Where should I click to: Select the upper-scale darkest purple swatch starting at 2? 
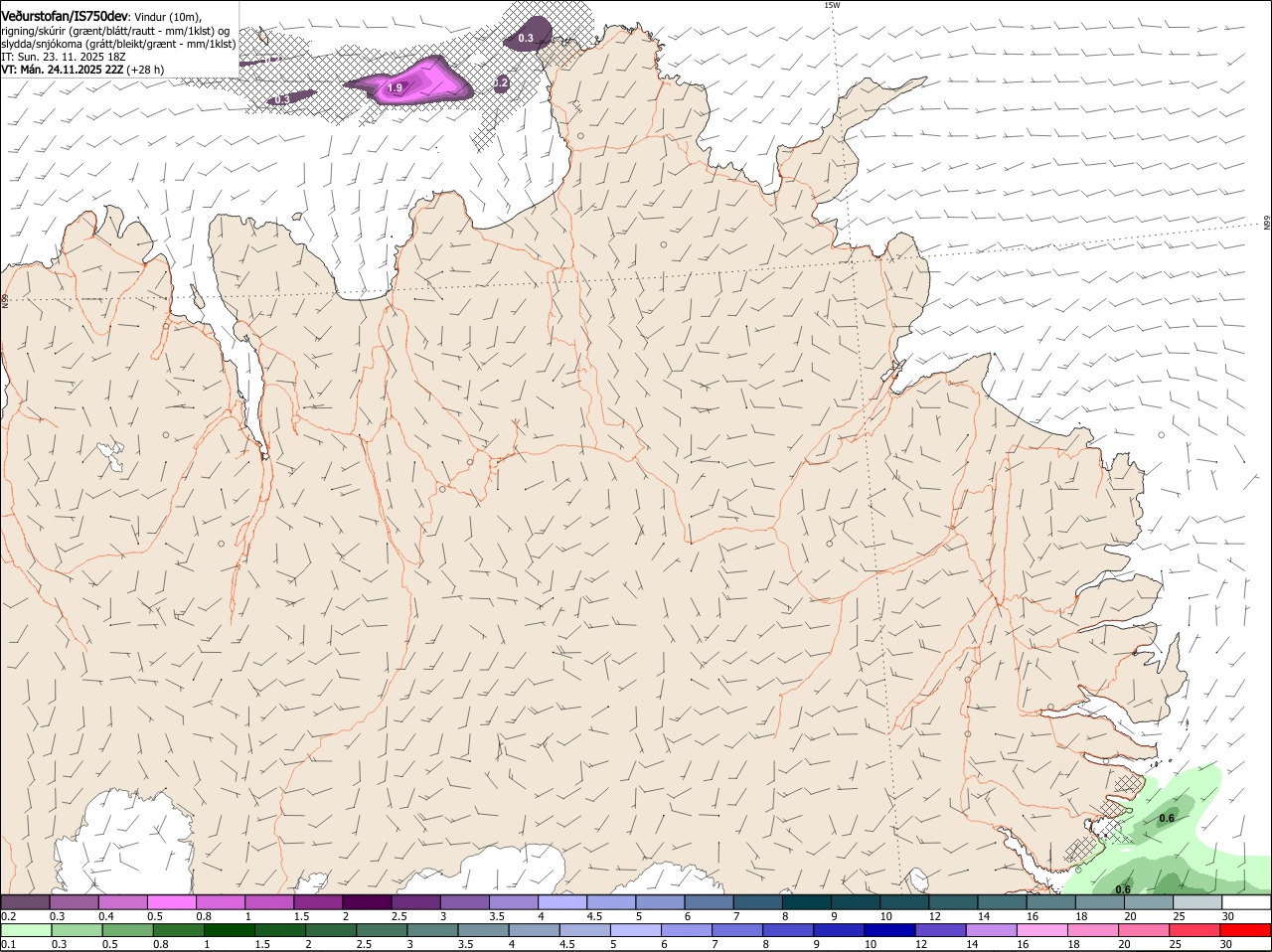pyautogui.click(x=367, y=902)
